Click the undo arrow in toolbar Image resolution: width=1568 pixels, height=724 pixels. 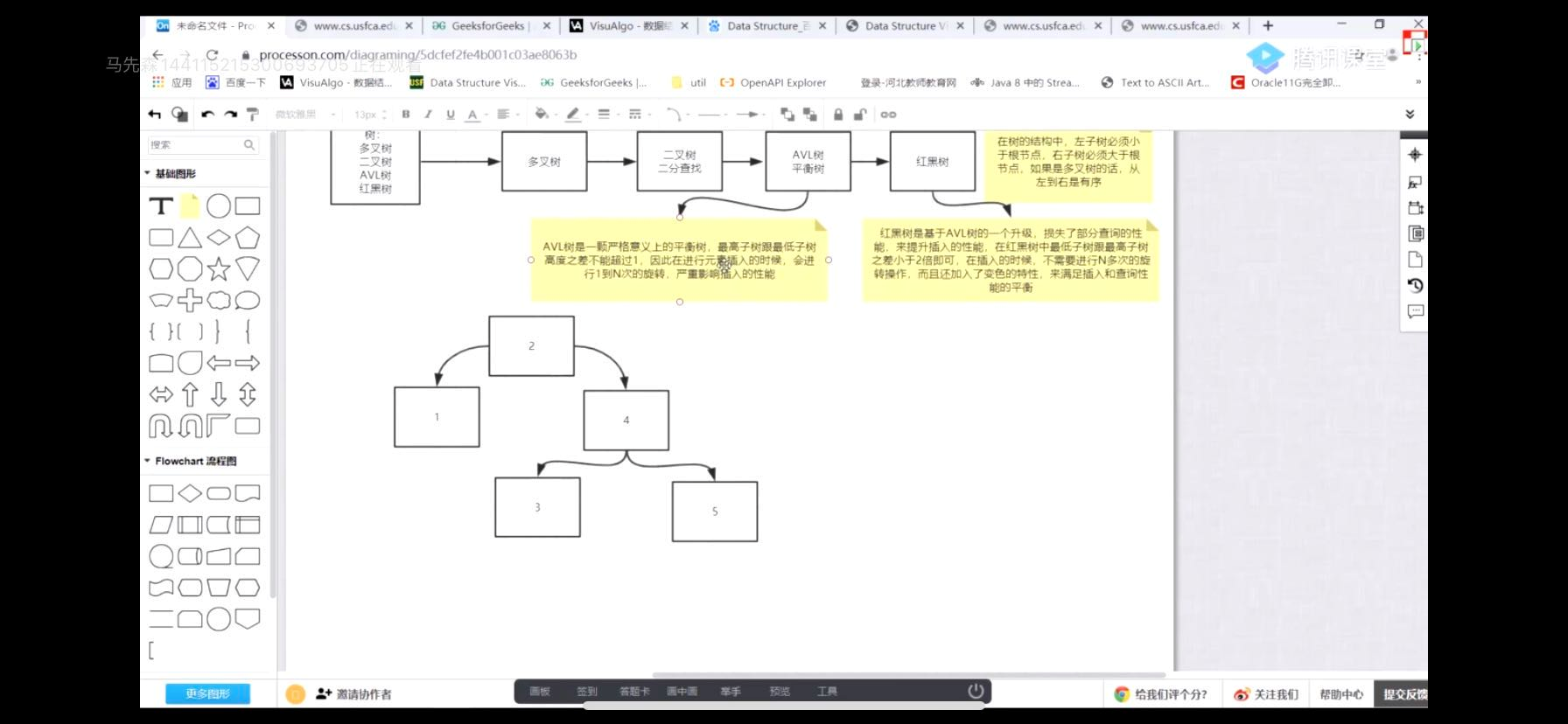tap(207, 115)
